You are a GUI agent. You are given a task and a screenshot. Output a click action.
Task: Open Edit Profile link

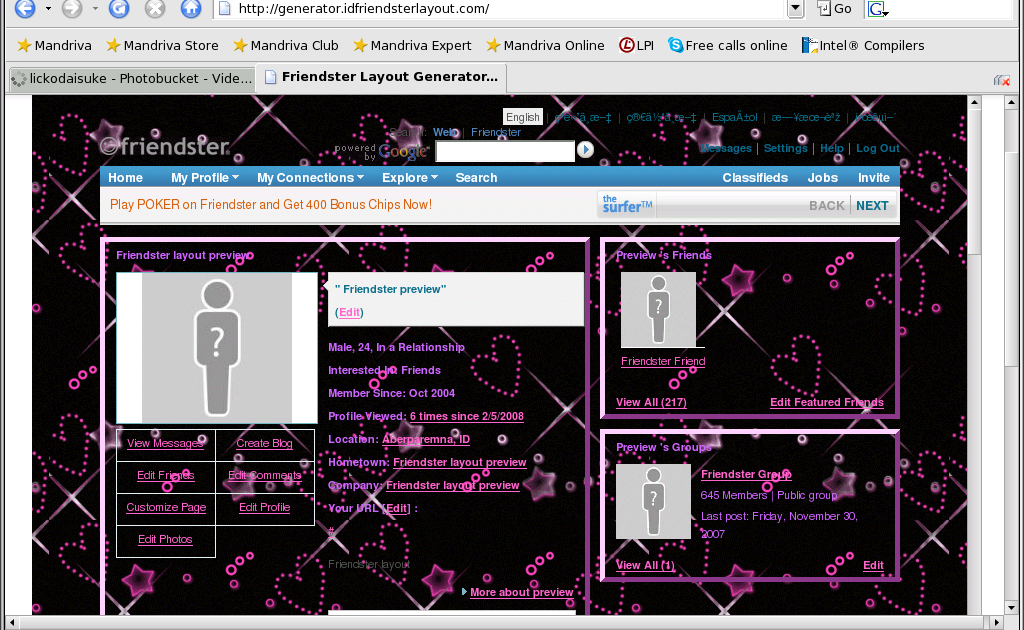264,507
